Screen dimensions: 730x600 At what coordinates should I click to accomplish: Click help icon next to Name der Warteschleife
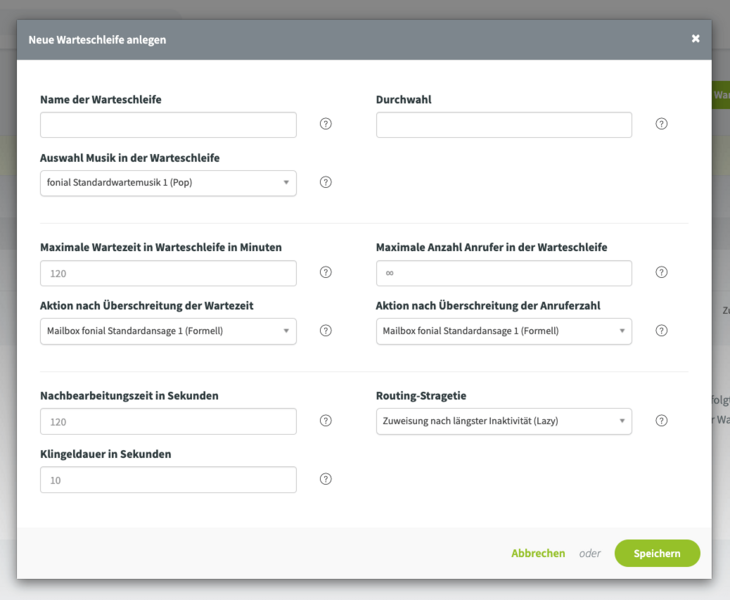click(325, 124)
